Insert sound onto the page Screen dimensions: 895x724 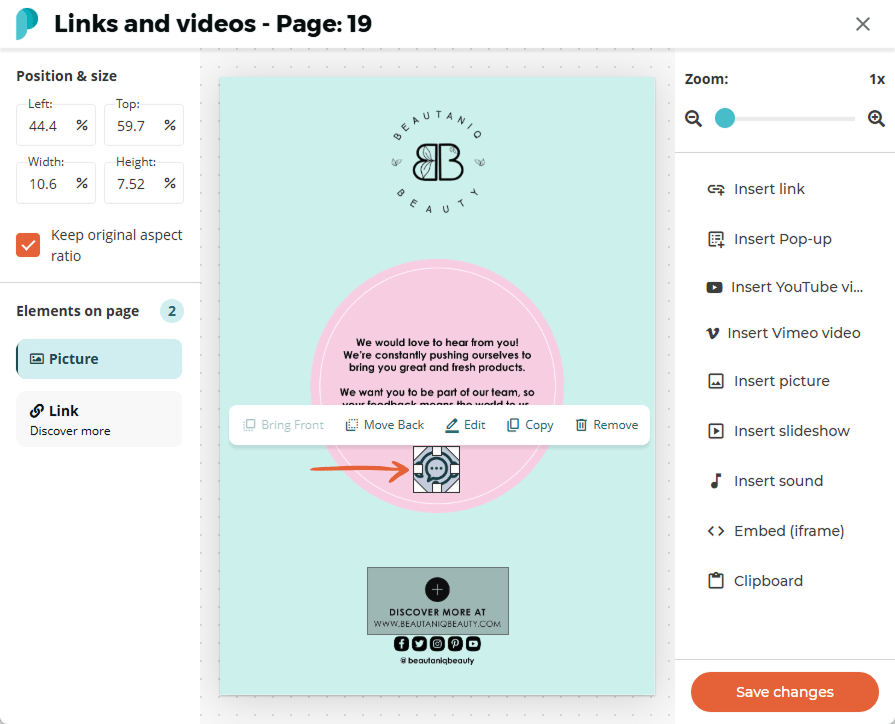coord(765,481)
